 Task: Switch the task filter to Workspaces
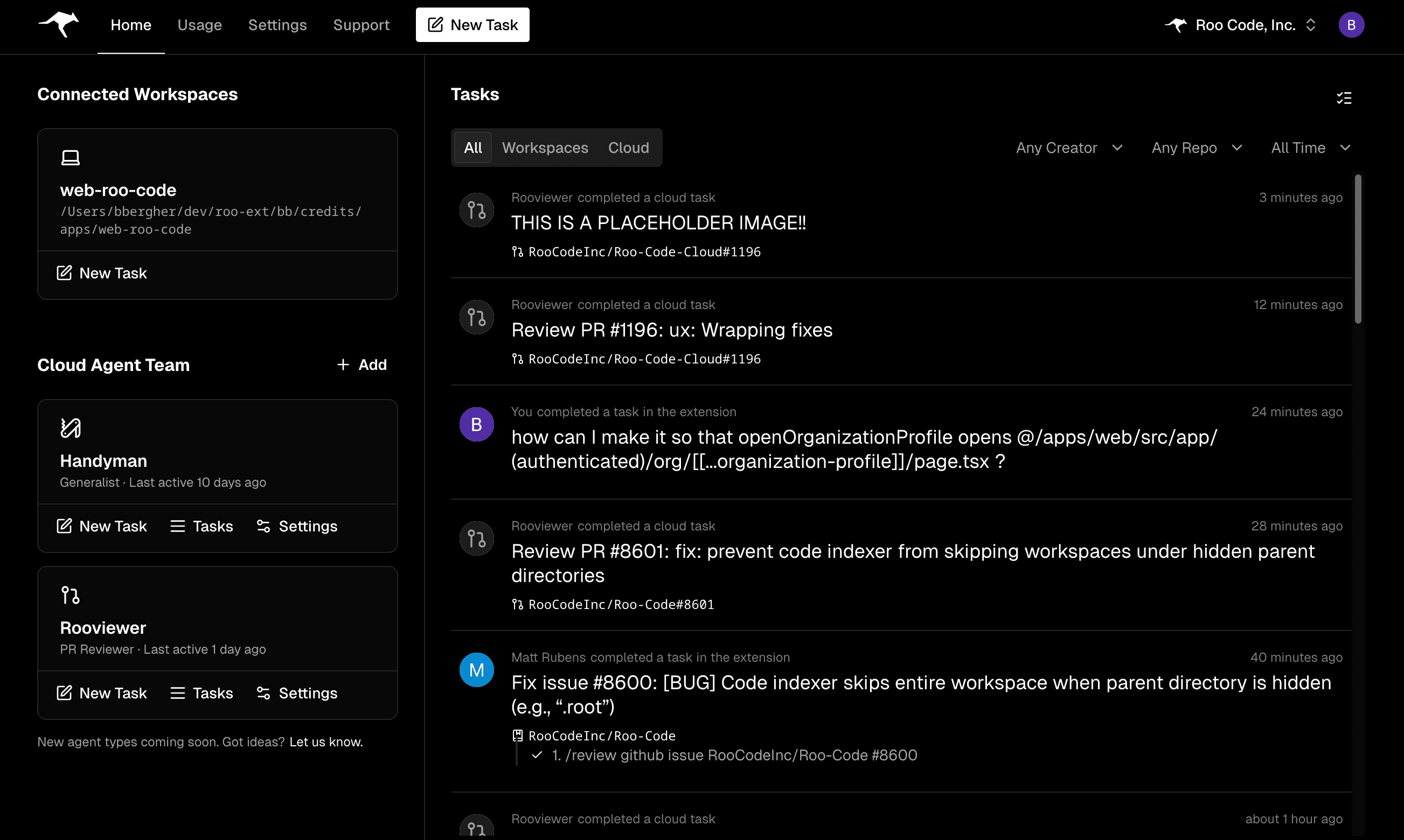544,147
